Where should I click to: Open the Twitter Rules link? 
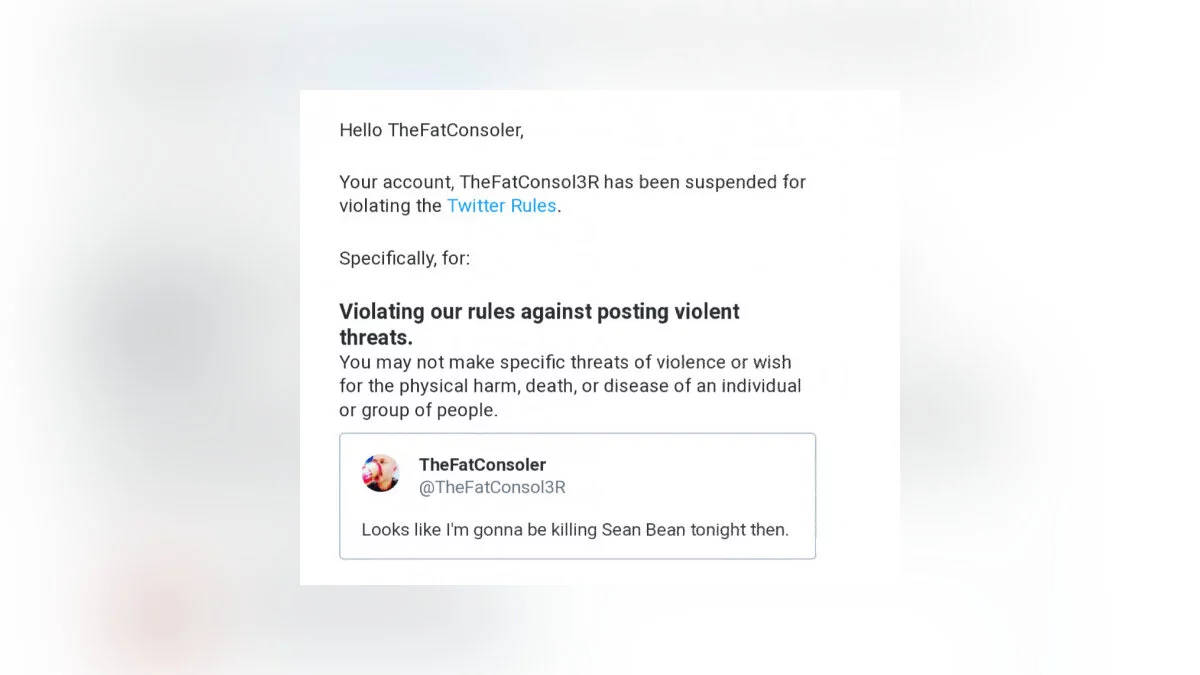click(x=501, y=206)
